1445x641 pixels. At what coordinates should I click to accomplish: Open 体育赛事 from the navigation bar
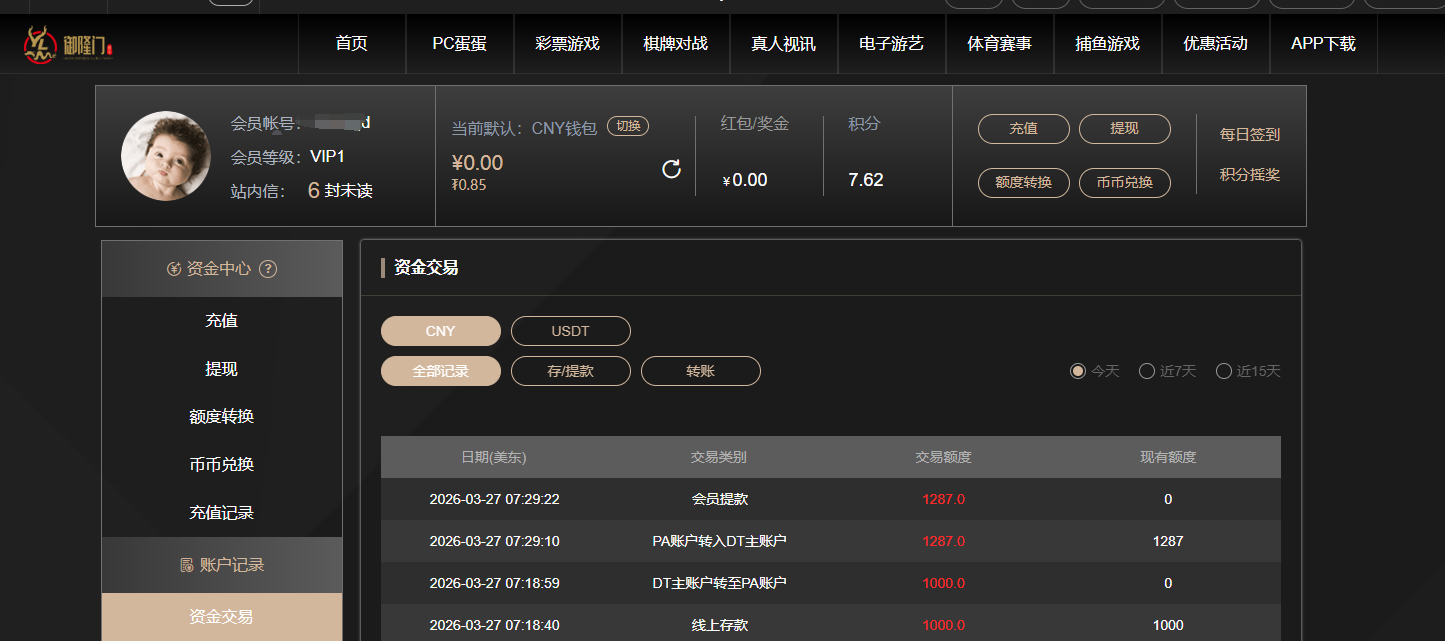[x=999, y=44]
